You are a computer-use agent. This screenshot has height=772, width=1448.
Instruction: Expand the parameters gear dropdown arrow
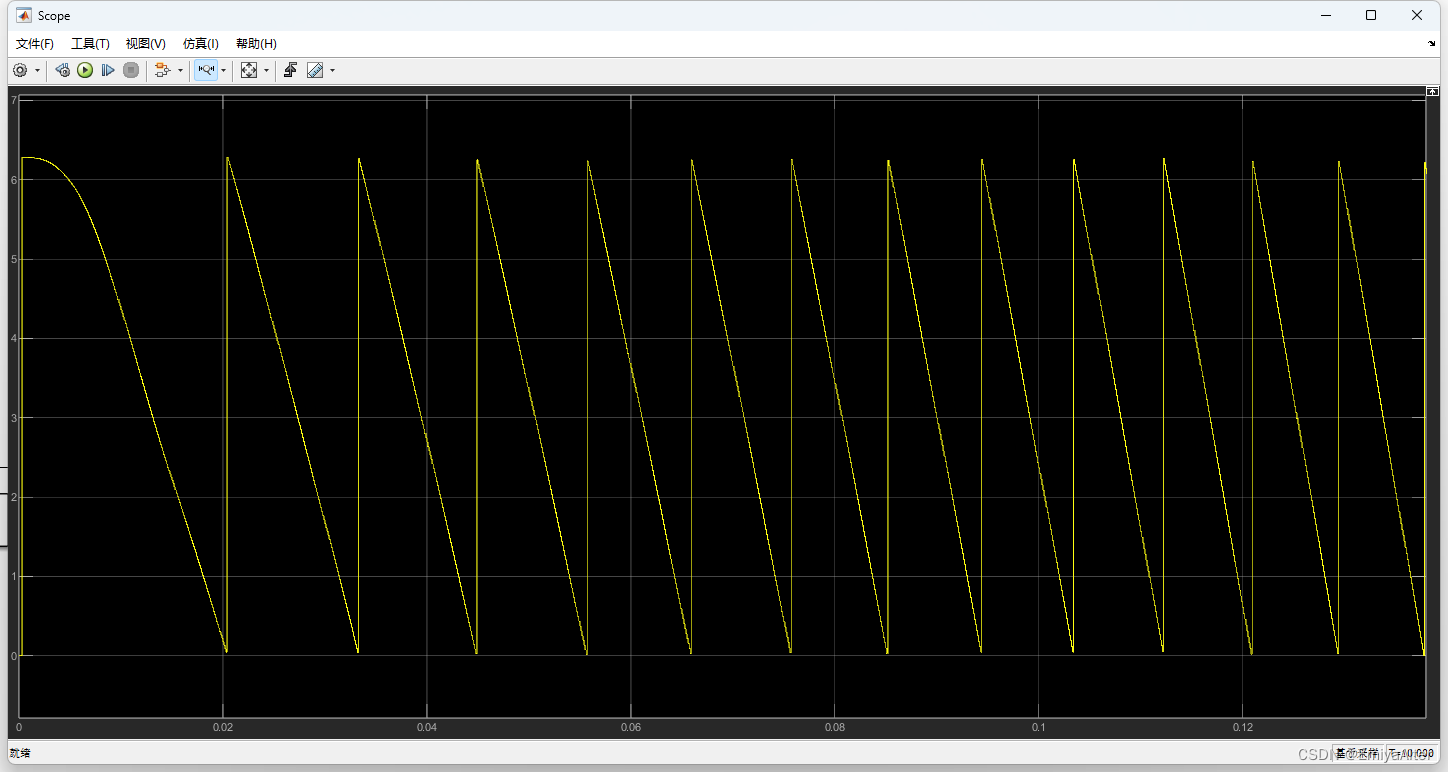pyautogui.click(x=37, y=70)
